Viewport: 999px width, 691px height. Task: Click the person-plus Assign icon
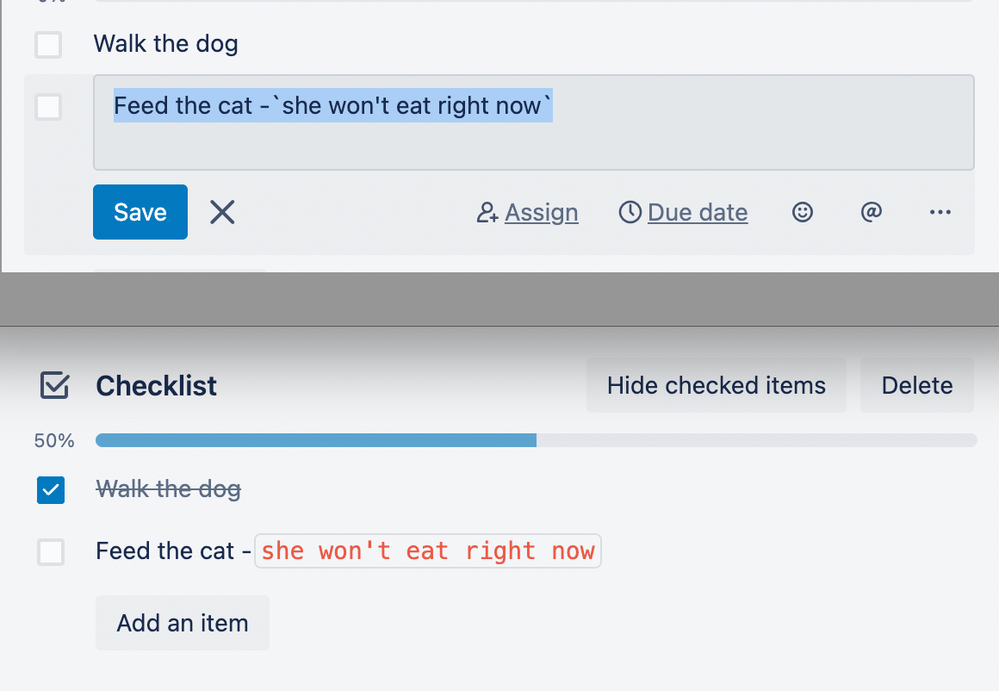click(x=487, y=212)
